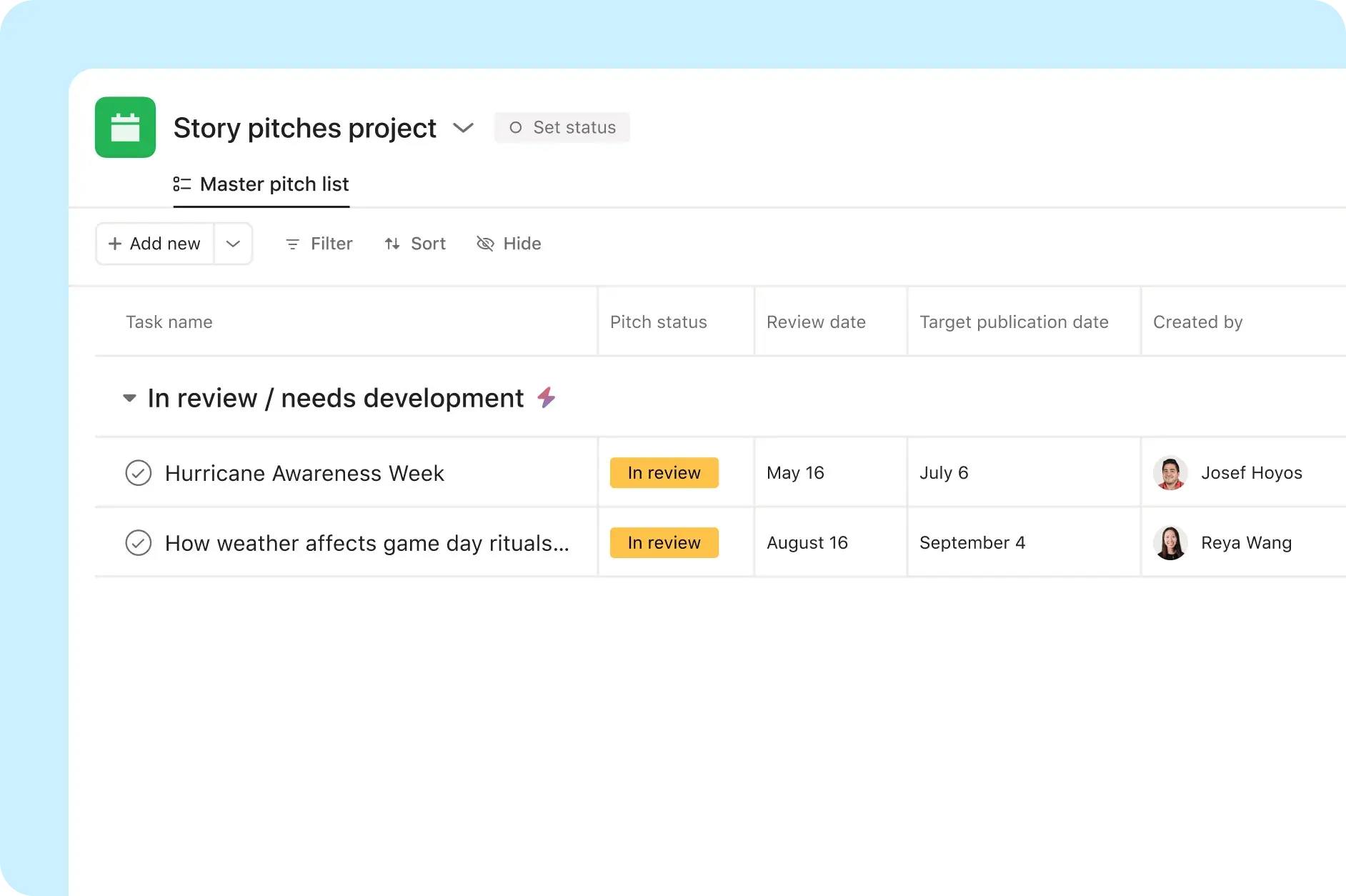Click the Master pitch list view icon
Viewport: 1346px width, 896px height.
coord(181,184)
